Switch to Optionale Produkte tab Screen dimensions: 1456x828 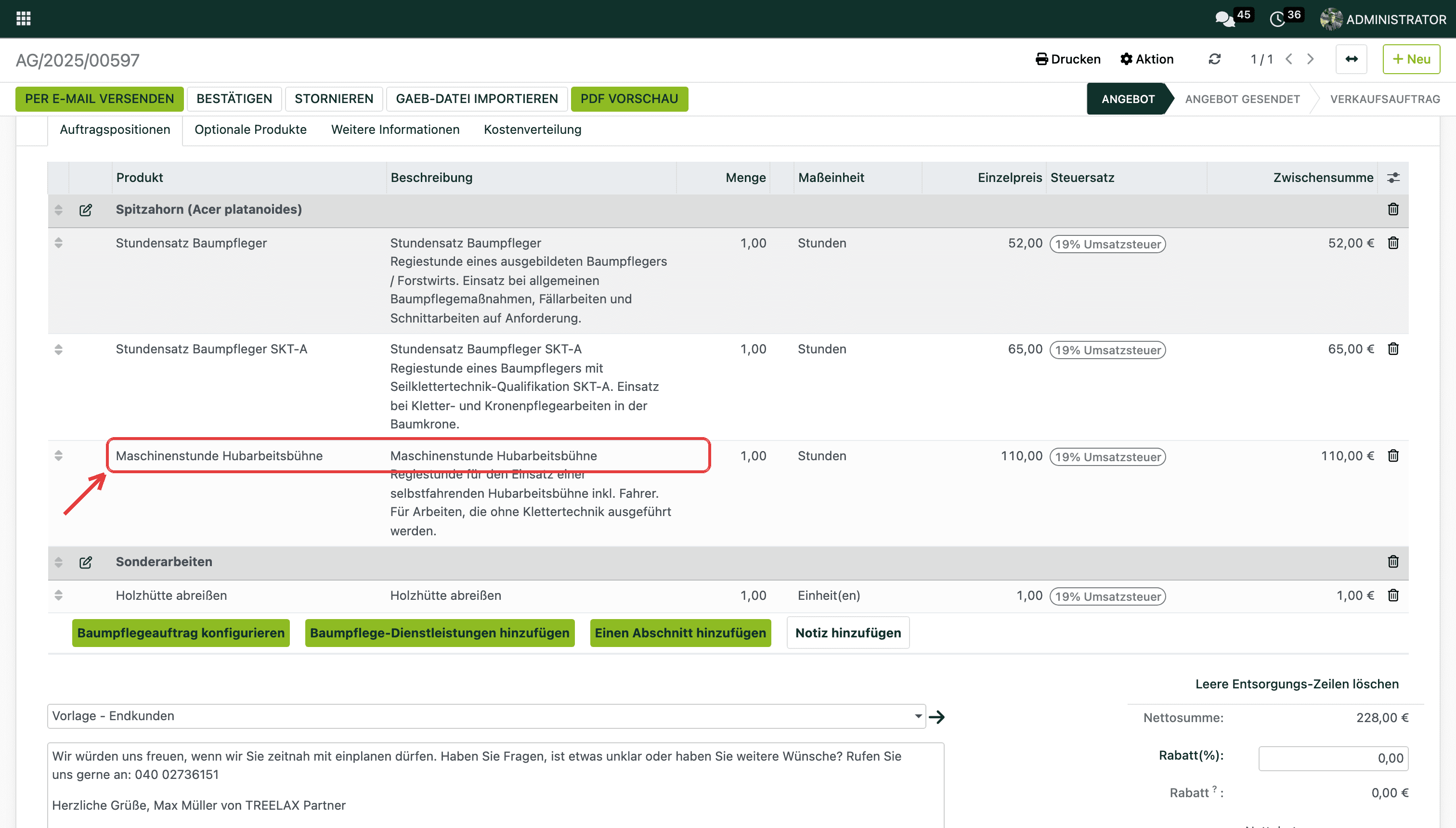[250, 129]
